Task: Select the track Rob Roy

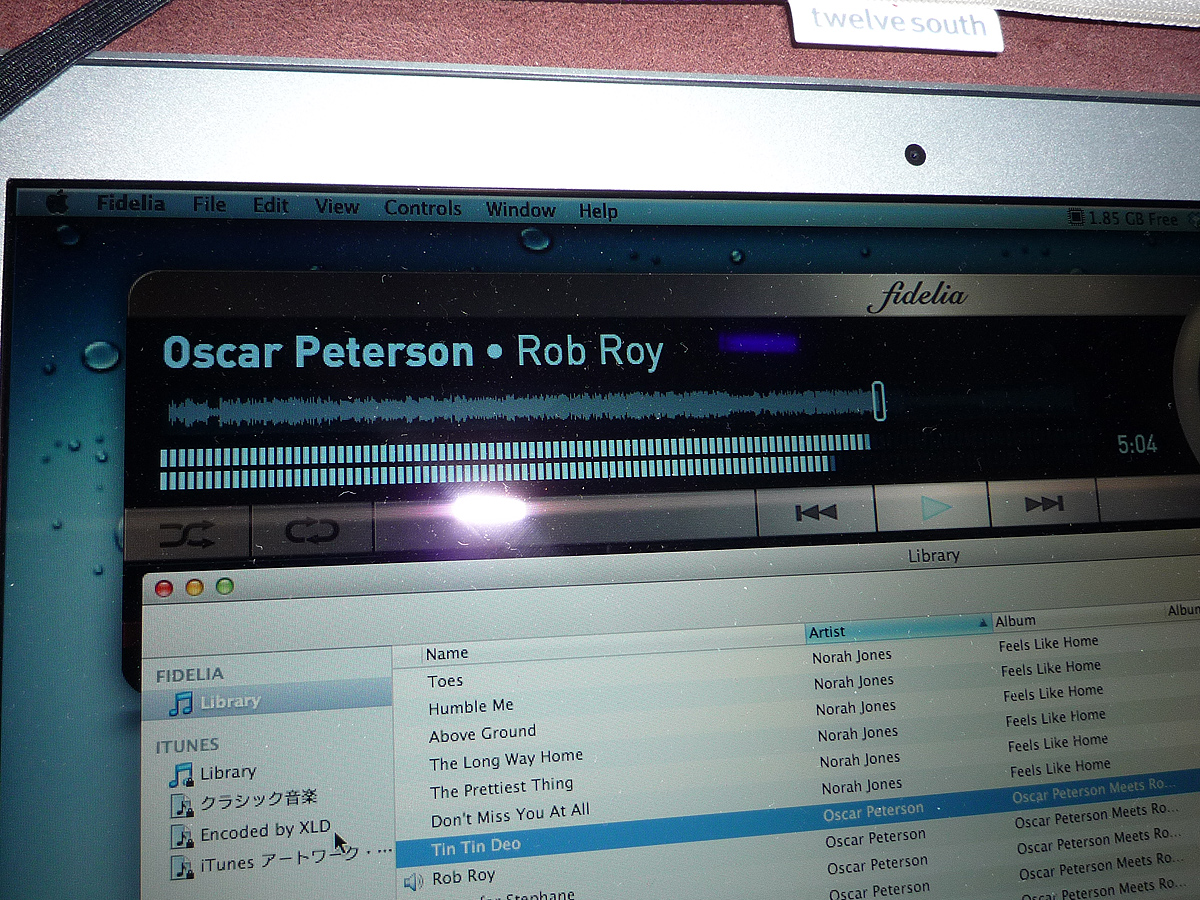Action: 463,877
